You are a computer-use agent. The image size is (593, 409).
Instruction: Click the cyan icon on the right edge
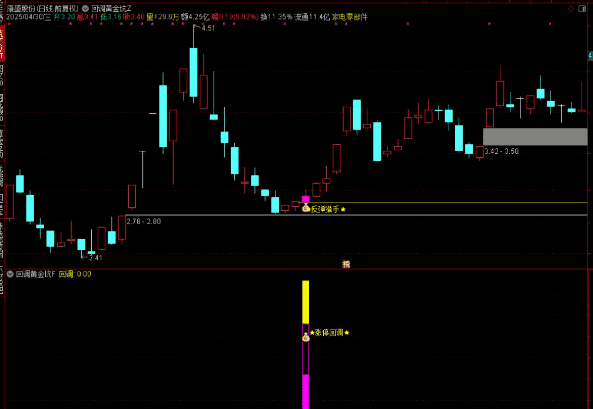tap(591, 56)
